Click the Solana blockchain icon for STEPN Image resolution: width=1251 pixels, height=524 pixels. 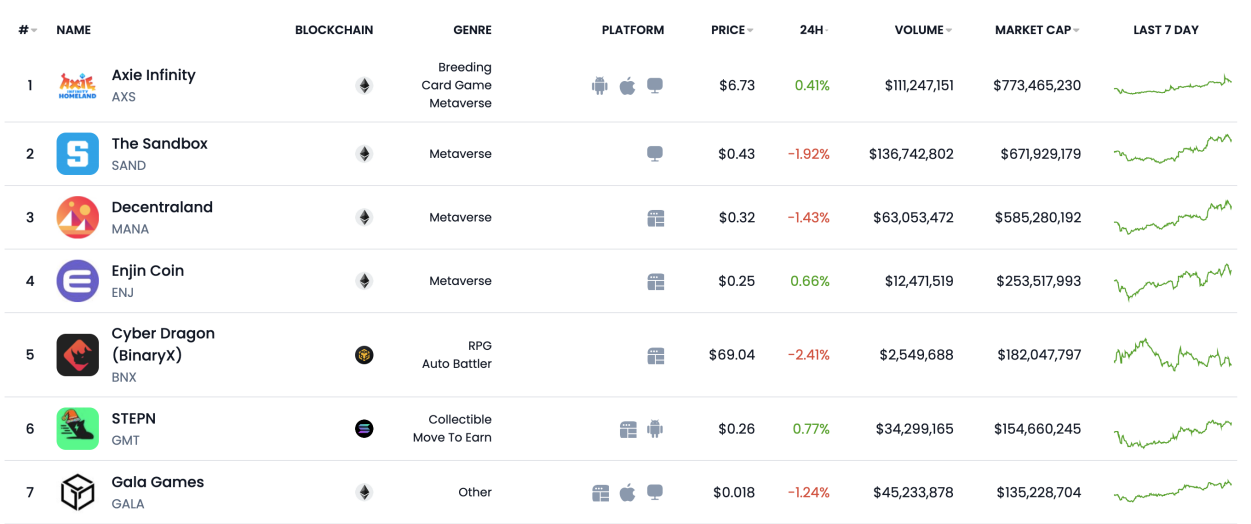pos(364,429)
